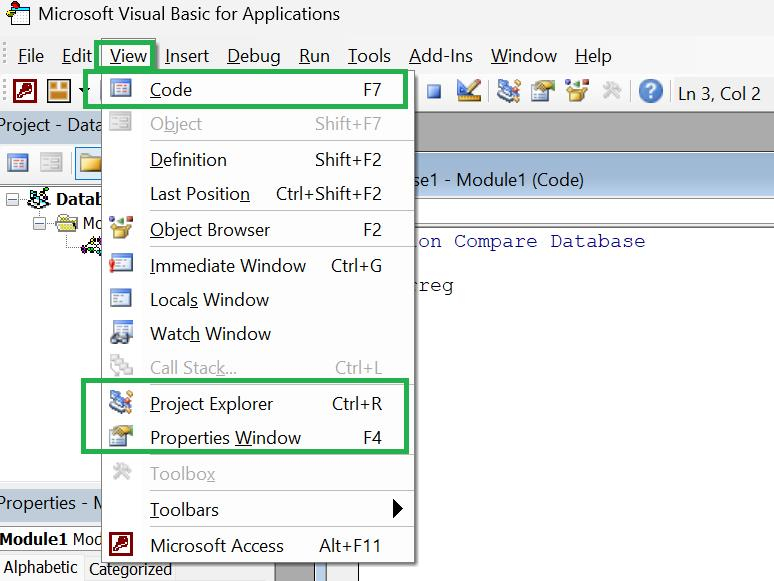Image resolution: width=774 pixels, height=581 pixels.
Task: Click the Ln 3, Col 2 indicator
Action: pyautogui.click(x=719, y=93)
